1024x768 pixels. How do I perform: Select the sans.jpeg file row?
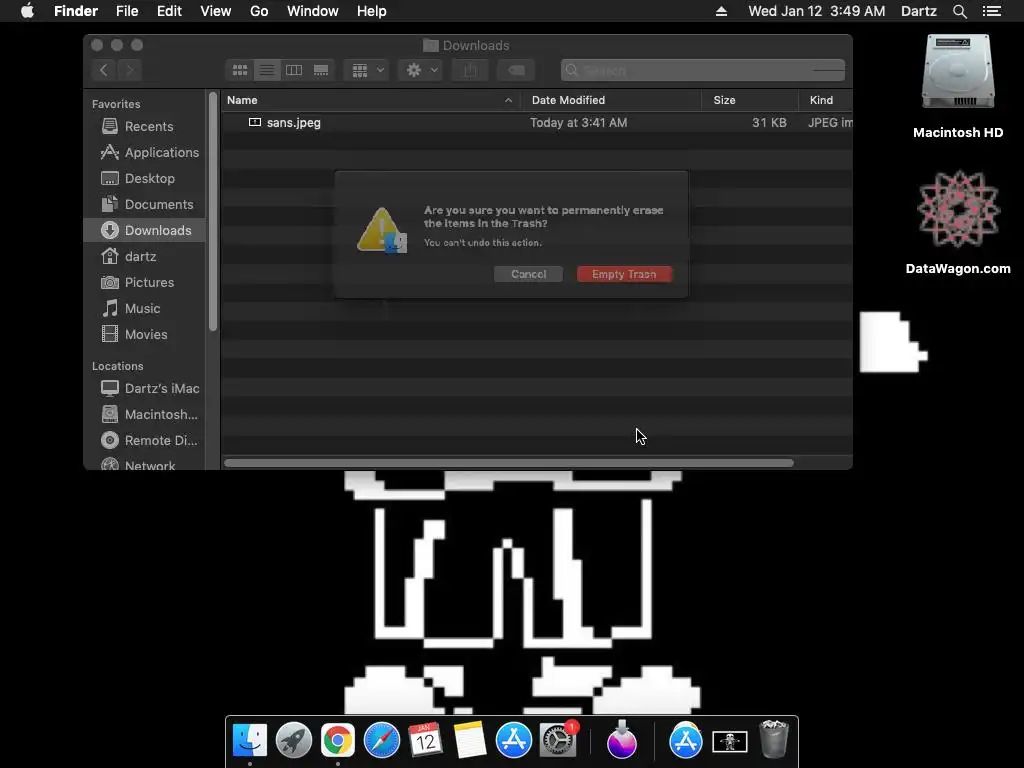pos(537,123)
